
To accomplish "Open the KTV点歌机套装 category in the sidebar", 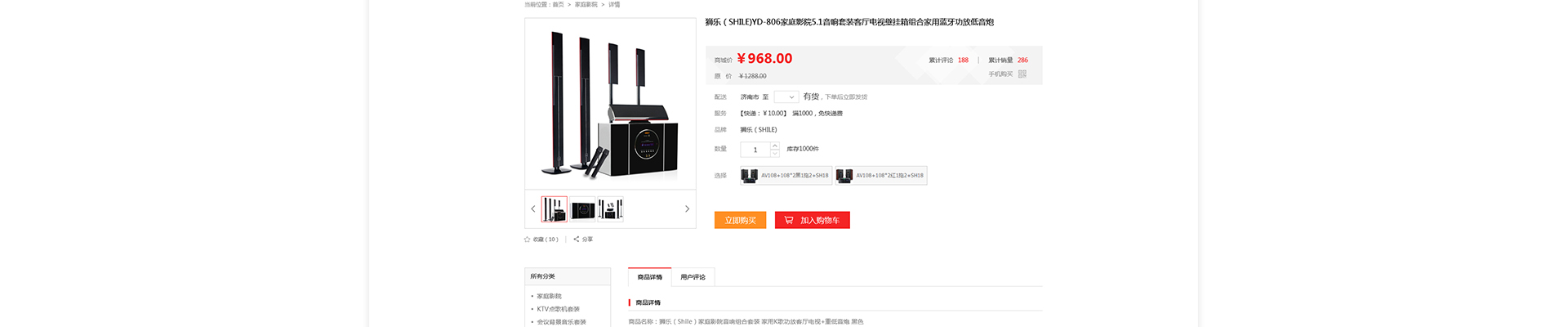I will point(558,309).
